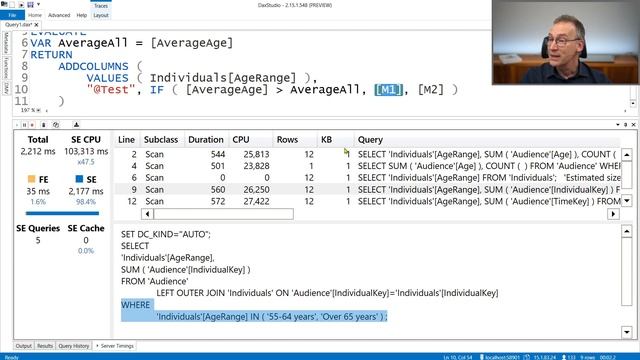Click SET DC_KIND="AUTO" in query detail
Screen dimensions: 640x360
point(166,234)
